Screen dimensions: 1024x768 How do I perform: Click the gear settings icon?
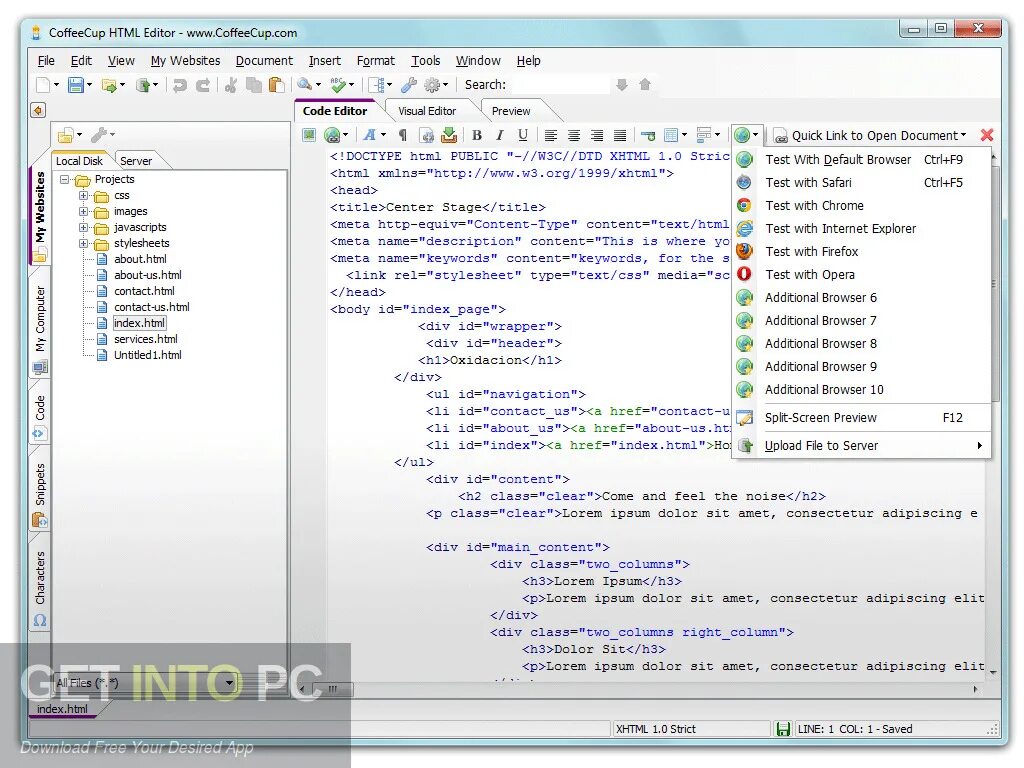[432, 85]
